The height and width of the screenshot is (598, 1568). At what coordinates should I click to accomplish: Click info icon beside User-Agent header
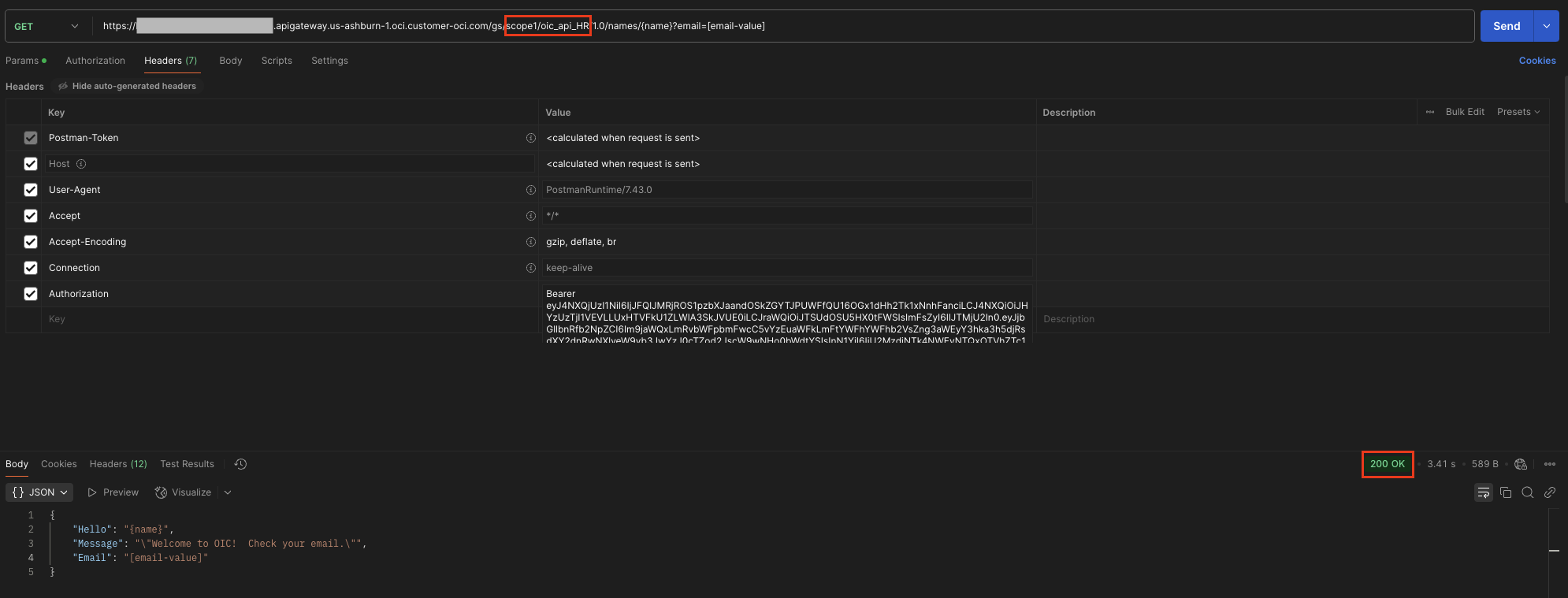point(531,190)
